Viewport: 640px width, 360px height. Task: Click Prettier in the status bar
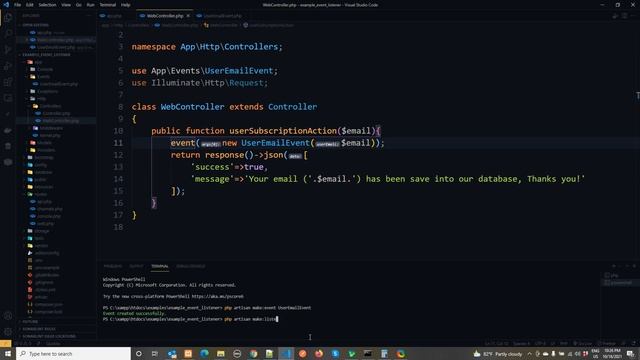coord(606,344)
